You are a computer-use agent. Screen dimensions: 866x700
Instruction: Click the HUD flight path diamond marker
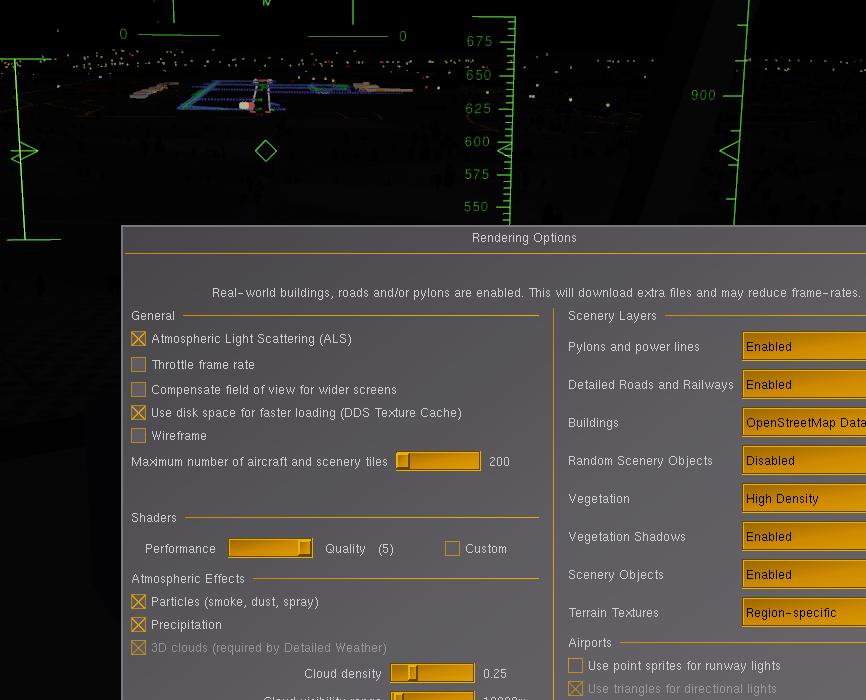(x=266, y=151)
